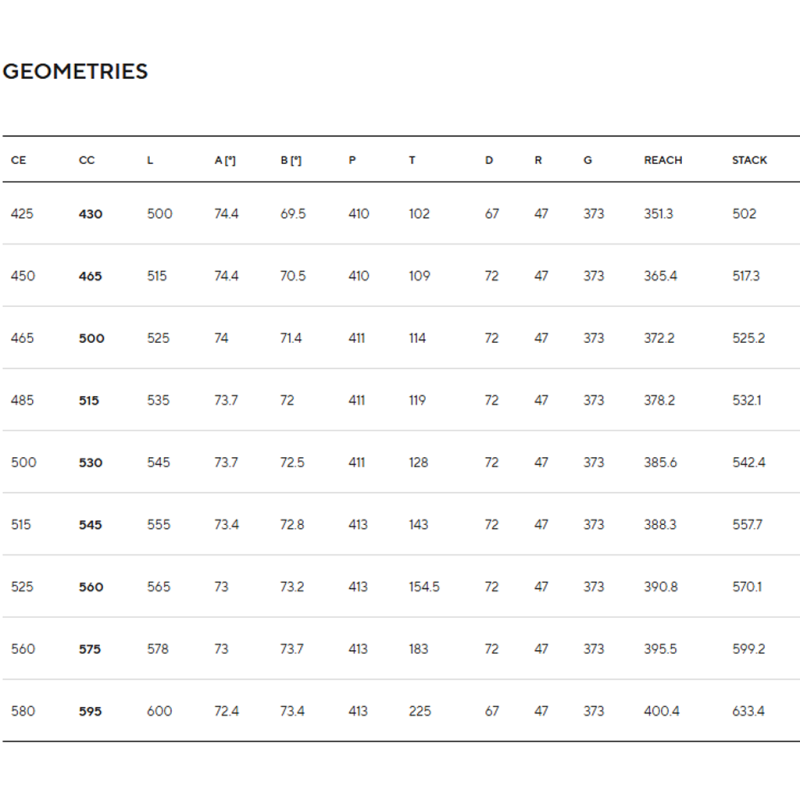Click stack value 542.4
This screenshot has width=800, height=800.
tap(749, 463)
